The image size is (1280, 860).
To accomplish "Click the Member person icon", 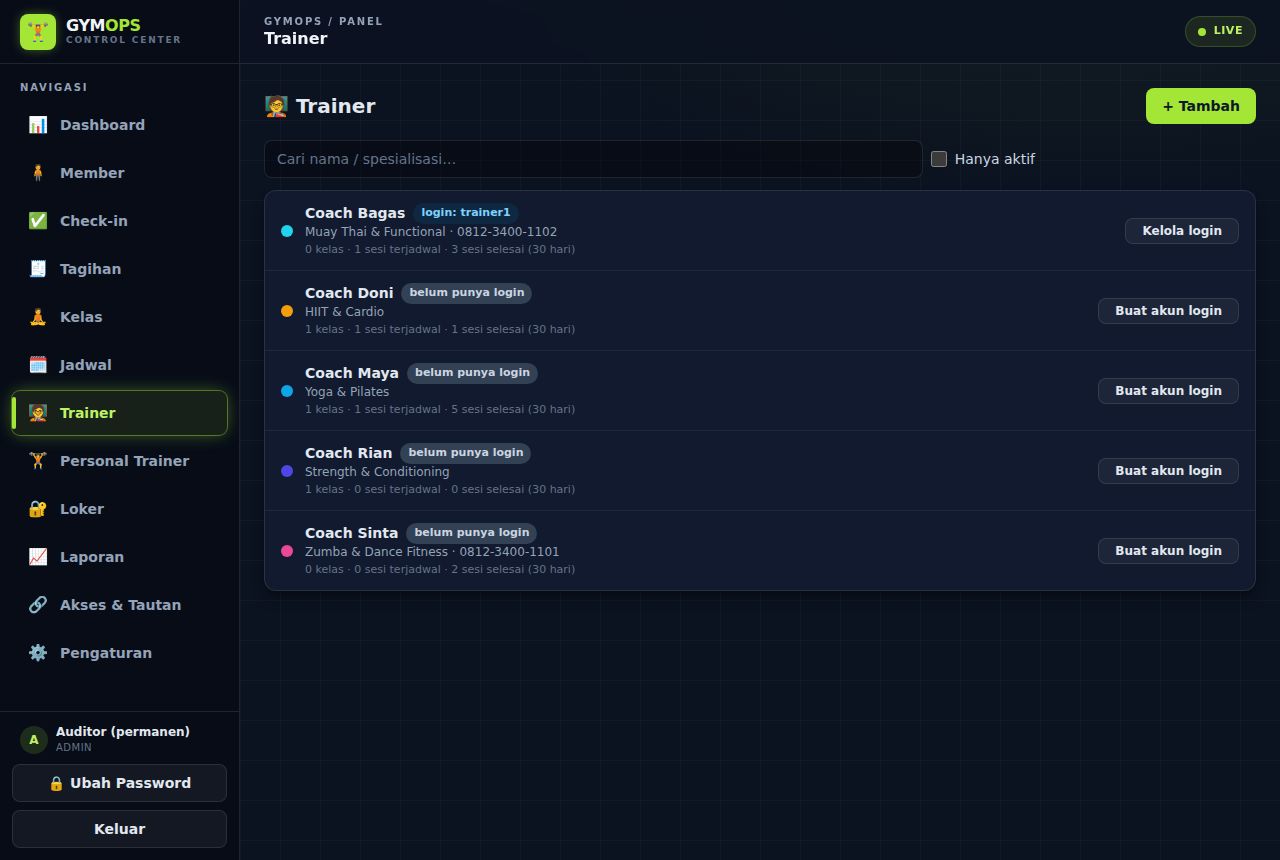I will point(38,173).
